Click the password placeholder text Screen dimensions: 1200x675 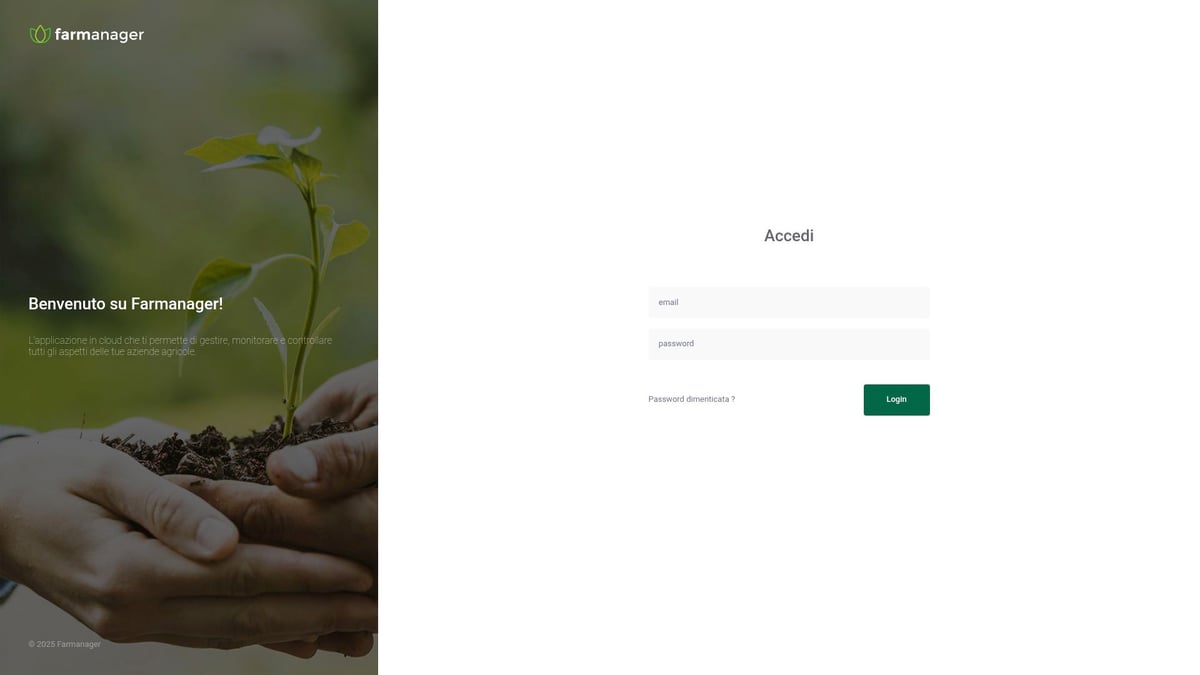pos(676,344)
